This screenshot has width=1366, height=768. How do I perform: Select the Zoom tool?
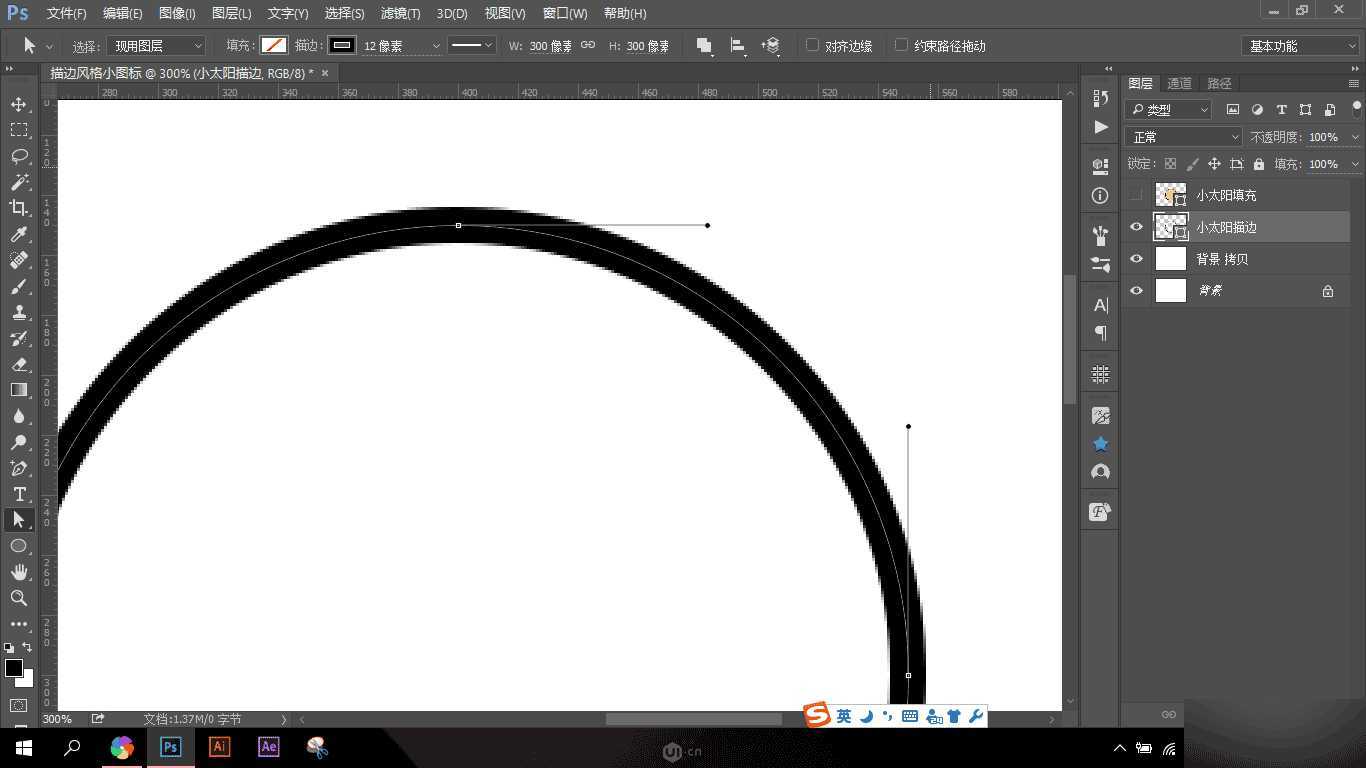point(19,598)
